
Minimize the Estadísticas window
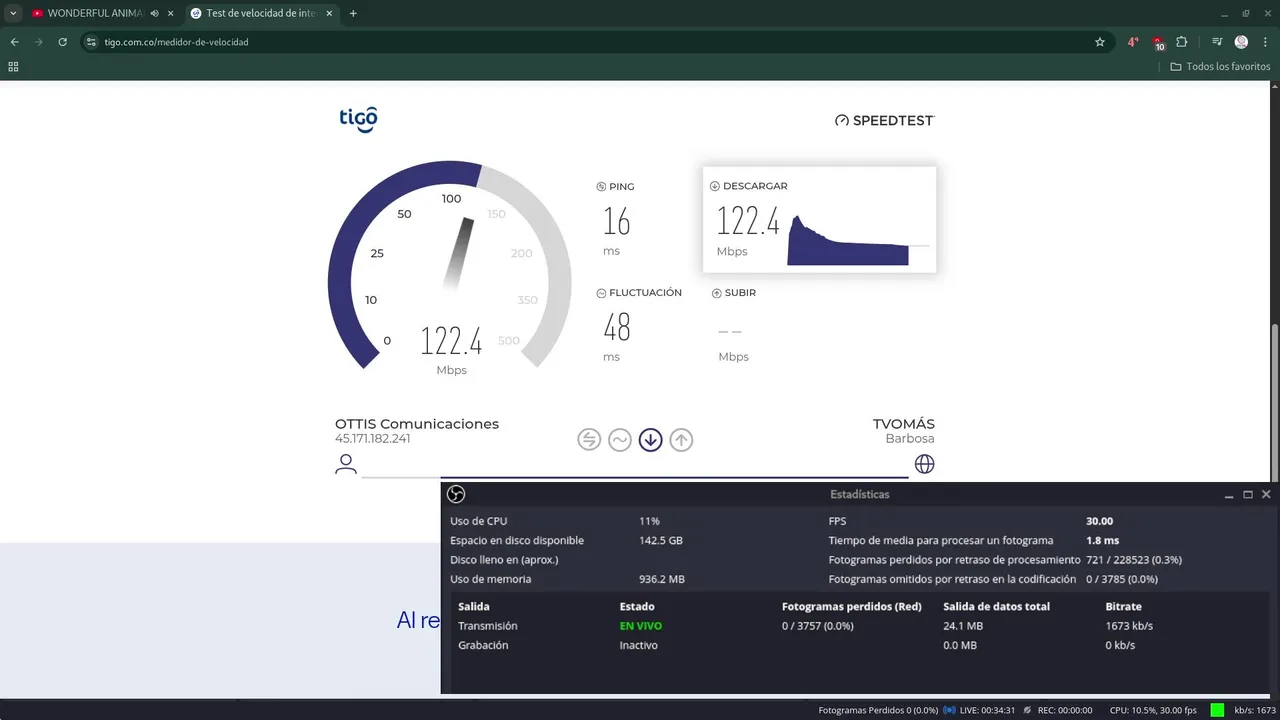pos(1229,495)
